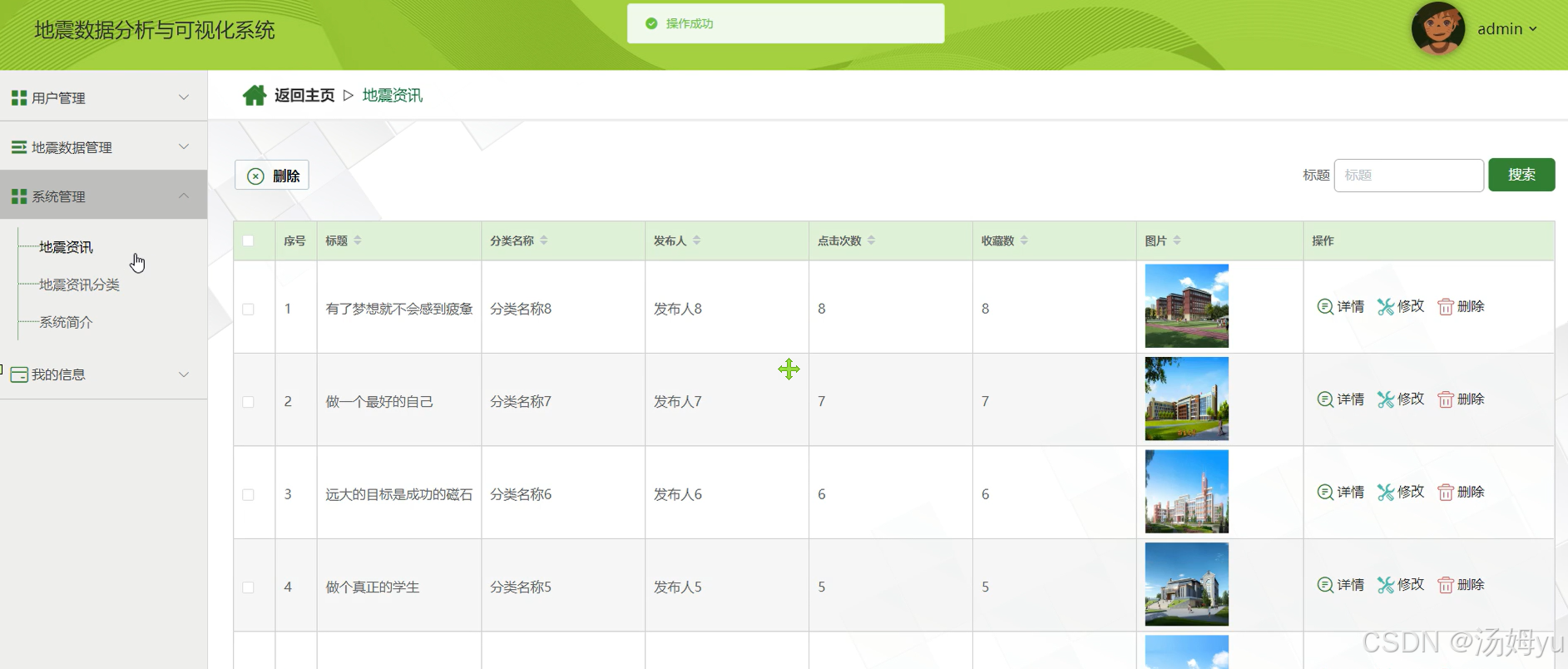This screenshot has height=669, width=1568.
Task: Click the 地震数据管理 list icon in the sidebar
Action: [19, 147]
